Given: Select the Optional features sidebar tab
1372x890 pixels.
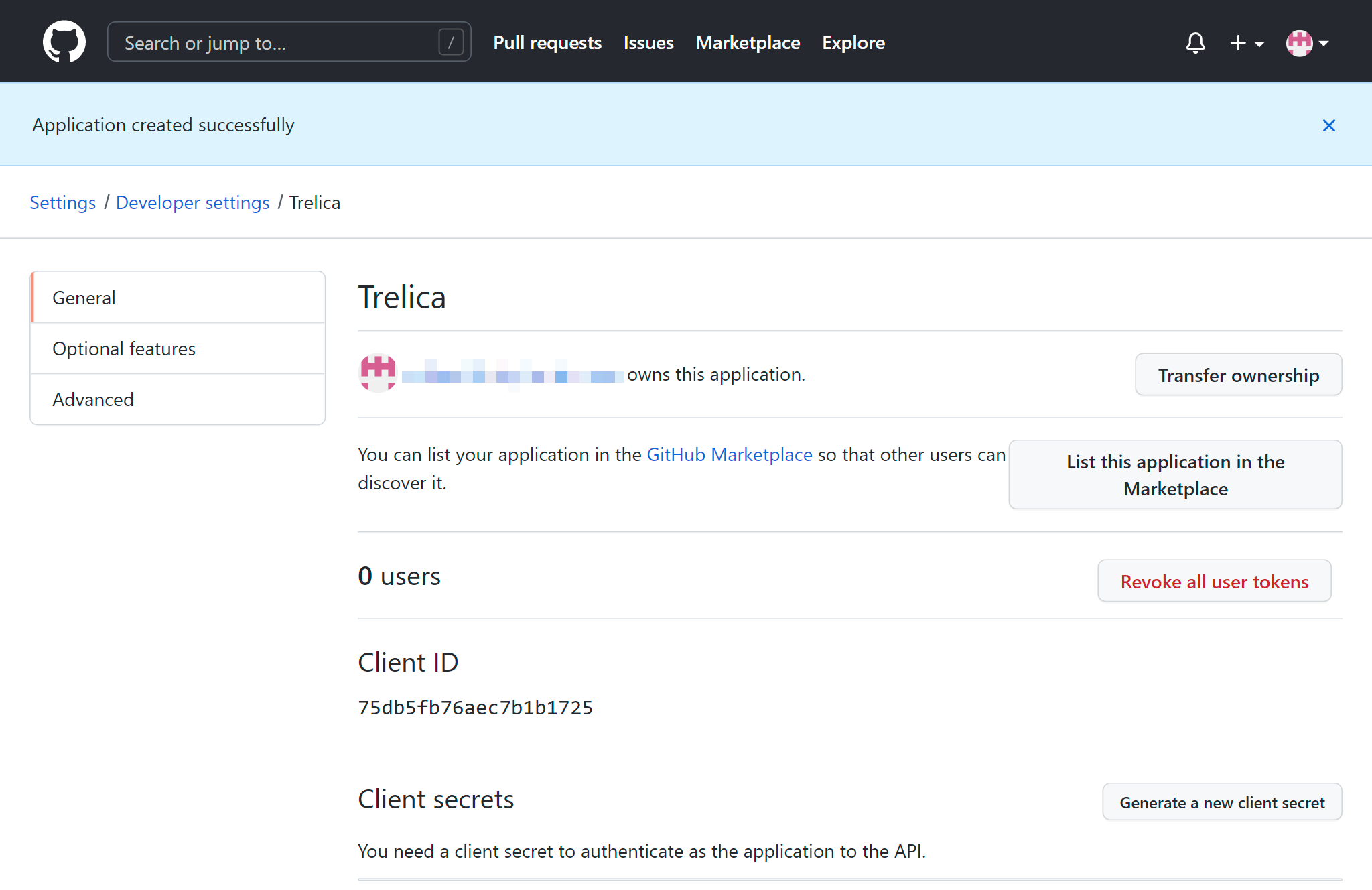Looking at the screenshot, I should [178, 348].
